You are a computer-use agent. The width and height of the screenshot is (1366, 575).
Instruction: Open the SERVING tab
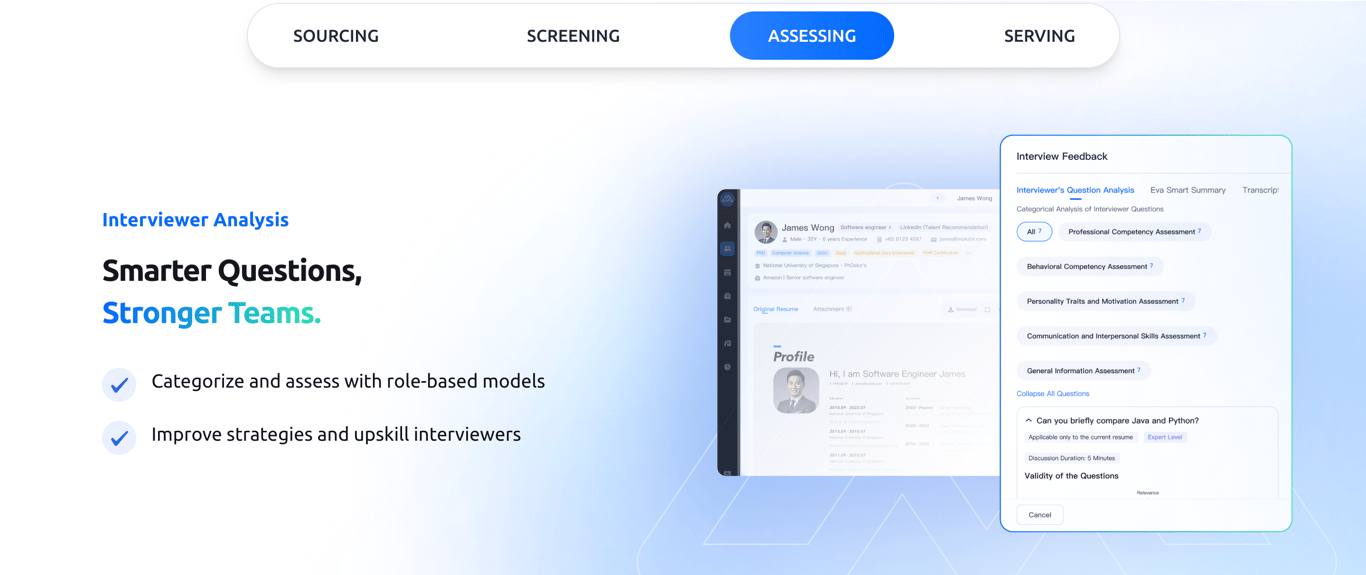click(1040, 36)
